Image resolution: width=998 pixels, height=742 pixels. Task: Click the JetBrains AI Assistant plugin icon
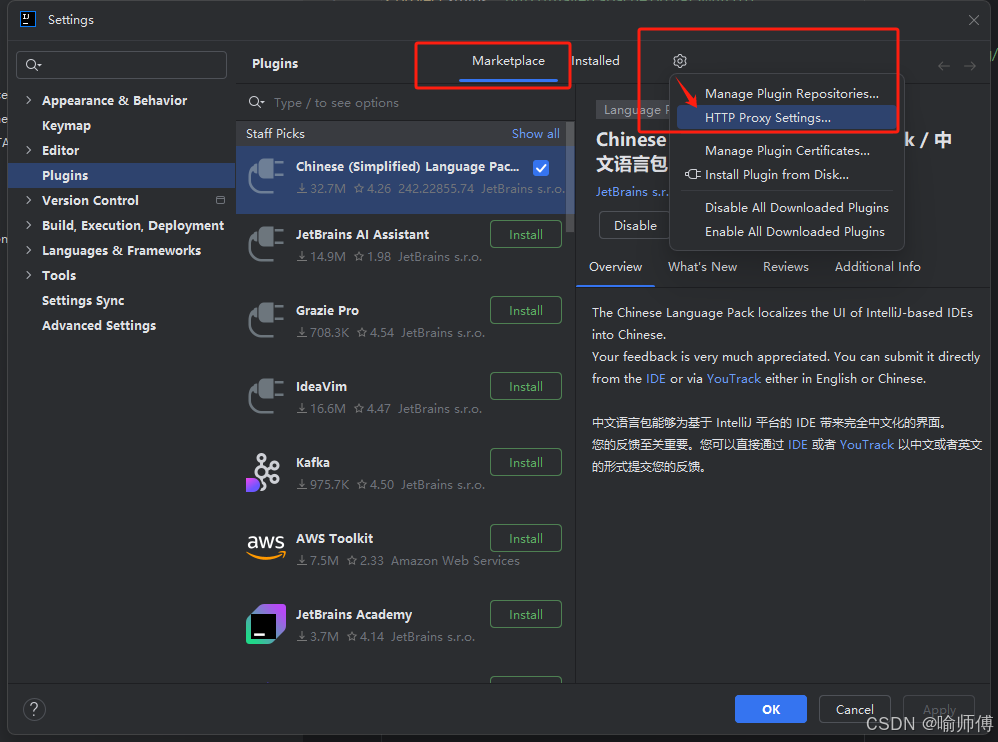point(266,245)
